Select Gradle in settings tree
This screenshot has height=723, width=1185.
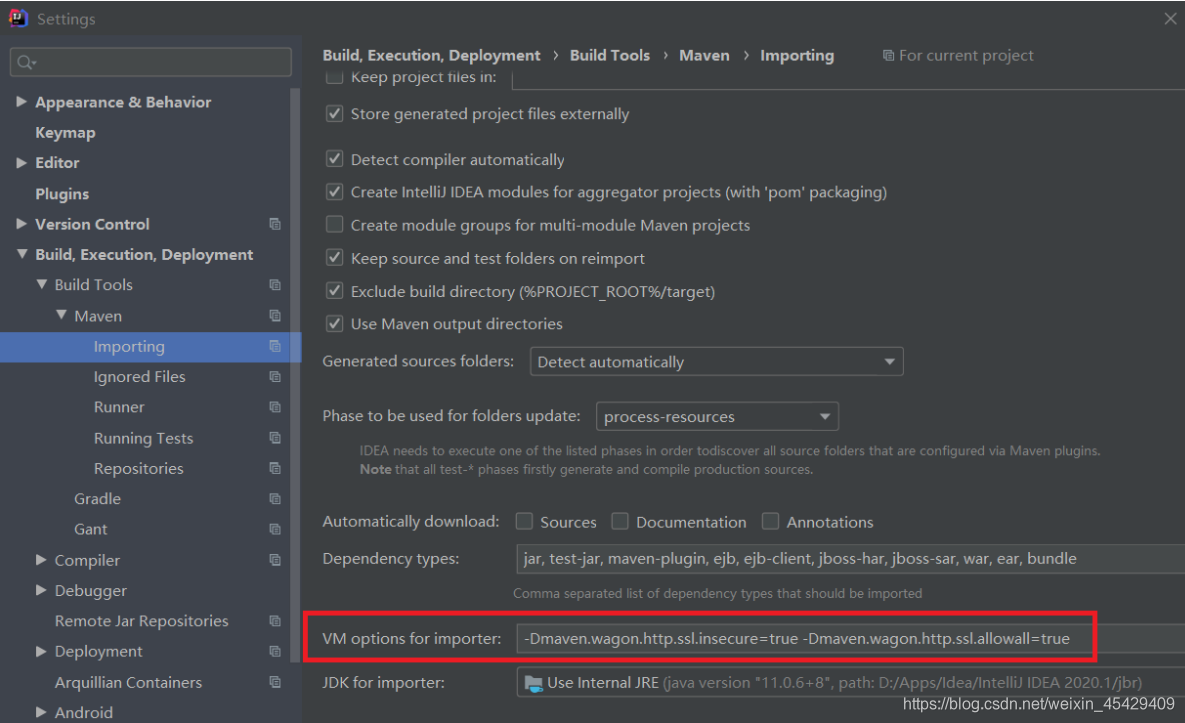[97, 499]
